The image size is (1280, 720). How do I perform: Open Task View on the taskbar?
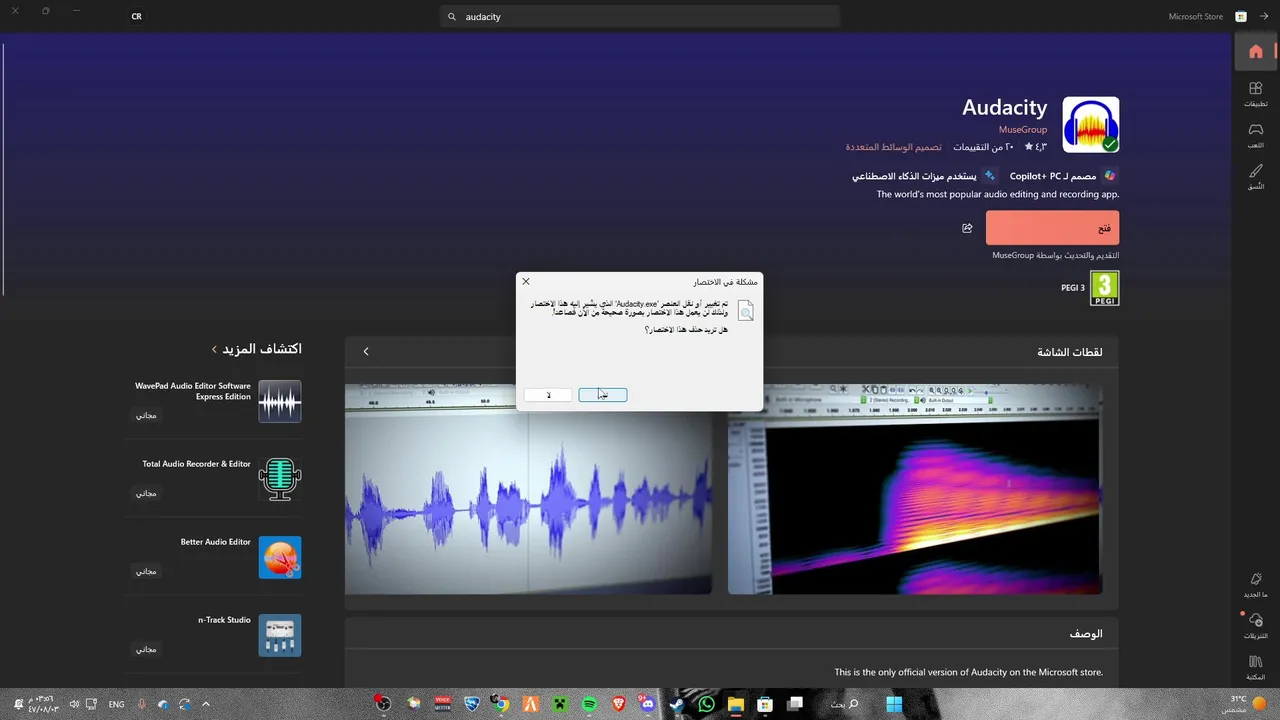coord(795,704)
